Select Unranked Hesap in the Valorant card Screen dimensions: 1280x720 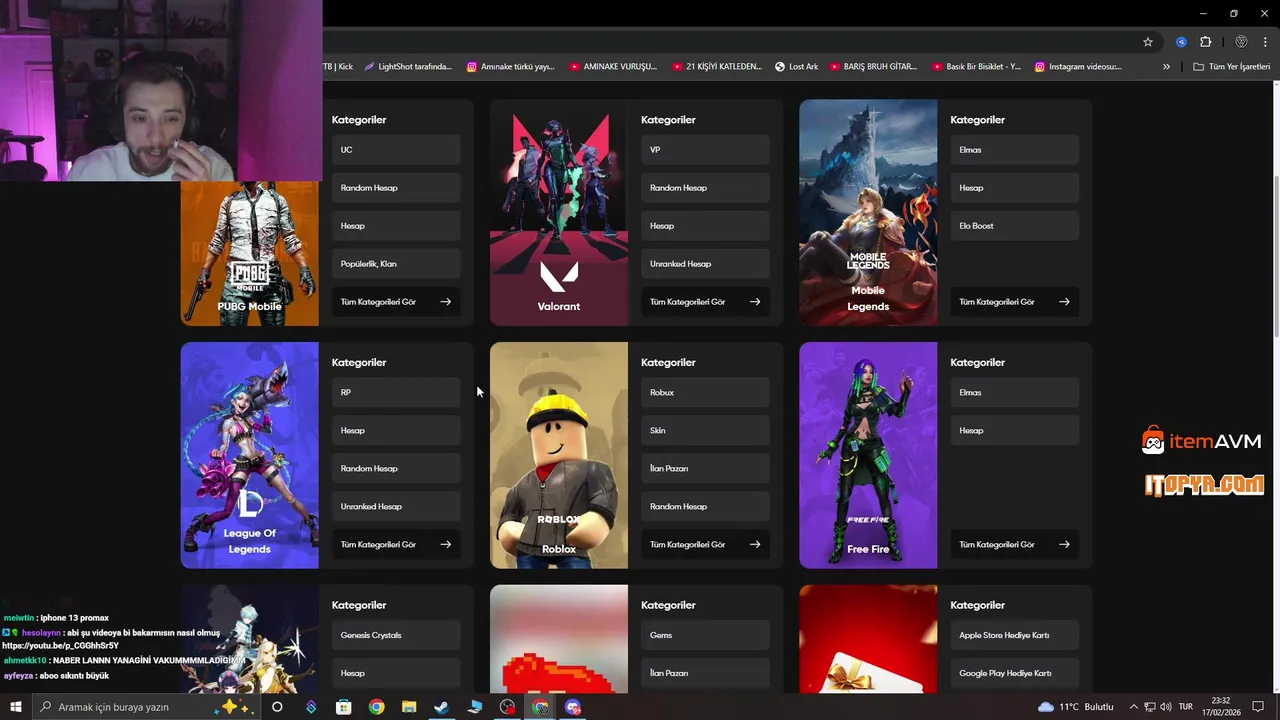[705, 264]
